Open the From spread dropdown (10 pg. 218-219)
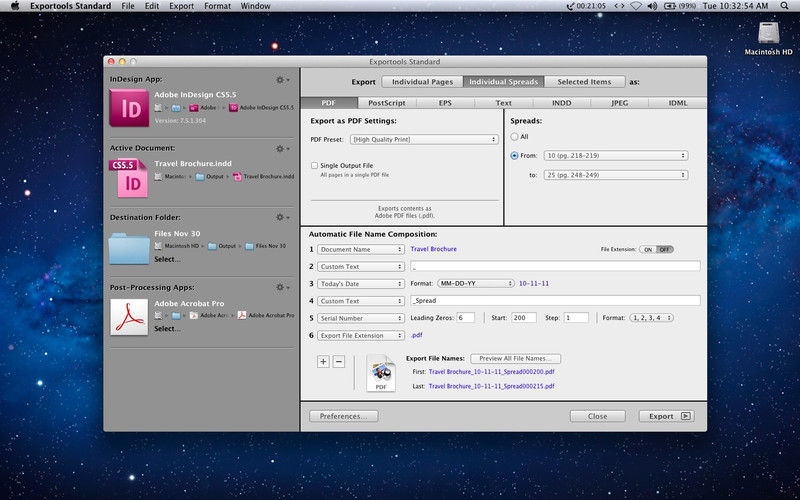Screen dimensions: 800x500 [616, 156]
